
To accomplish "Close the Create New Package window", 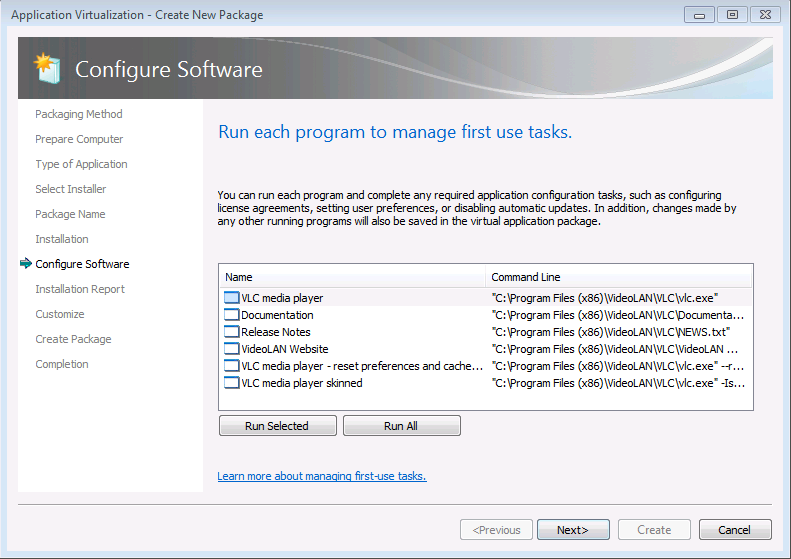I will click(765, 15).
